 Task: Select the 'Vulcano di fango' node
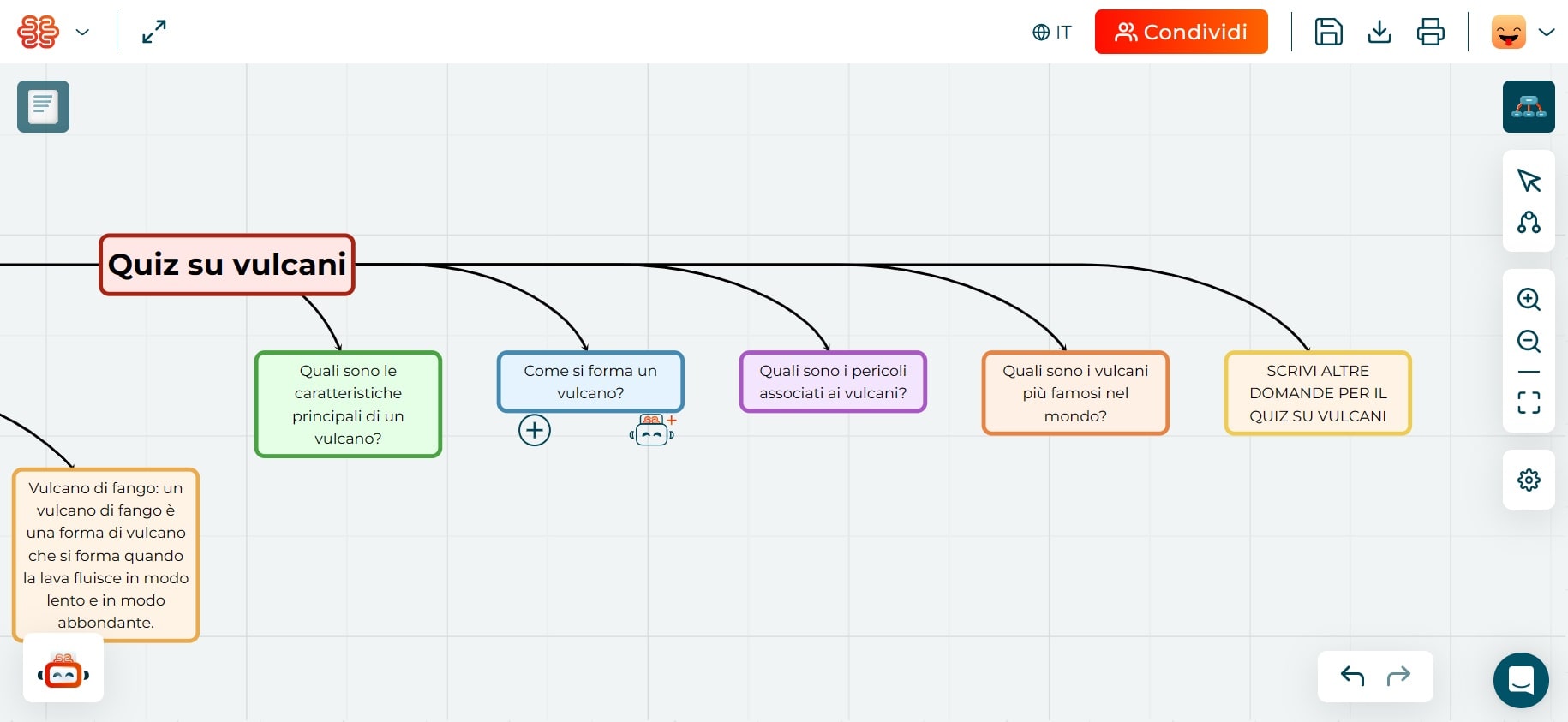(x=105, y=555)
